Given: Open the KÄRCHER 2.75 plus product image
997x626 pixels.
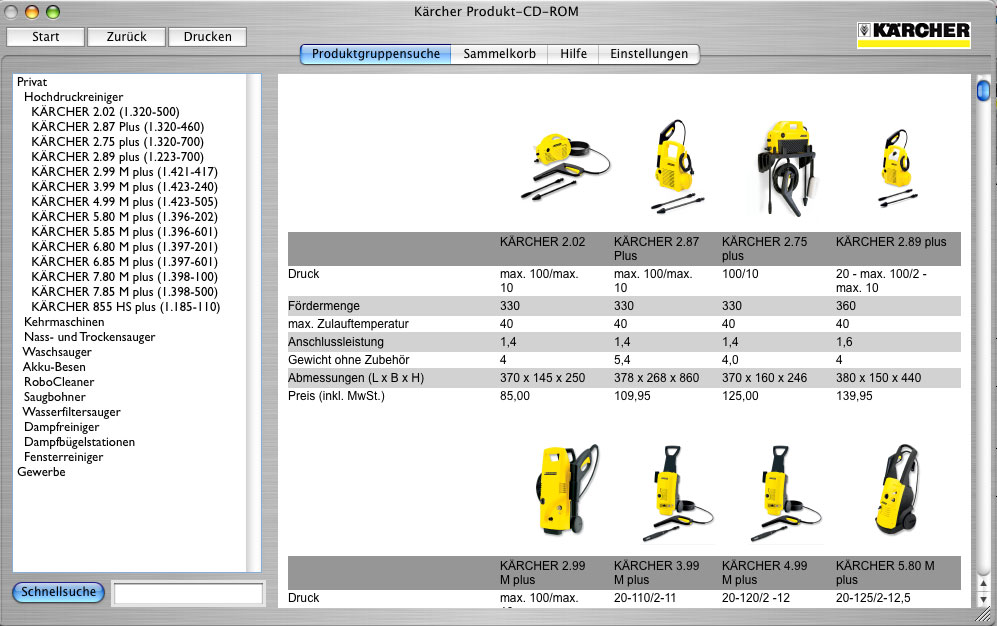Looking at the screenshot, I should coord(786,167).
